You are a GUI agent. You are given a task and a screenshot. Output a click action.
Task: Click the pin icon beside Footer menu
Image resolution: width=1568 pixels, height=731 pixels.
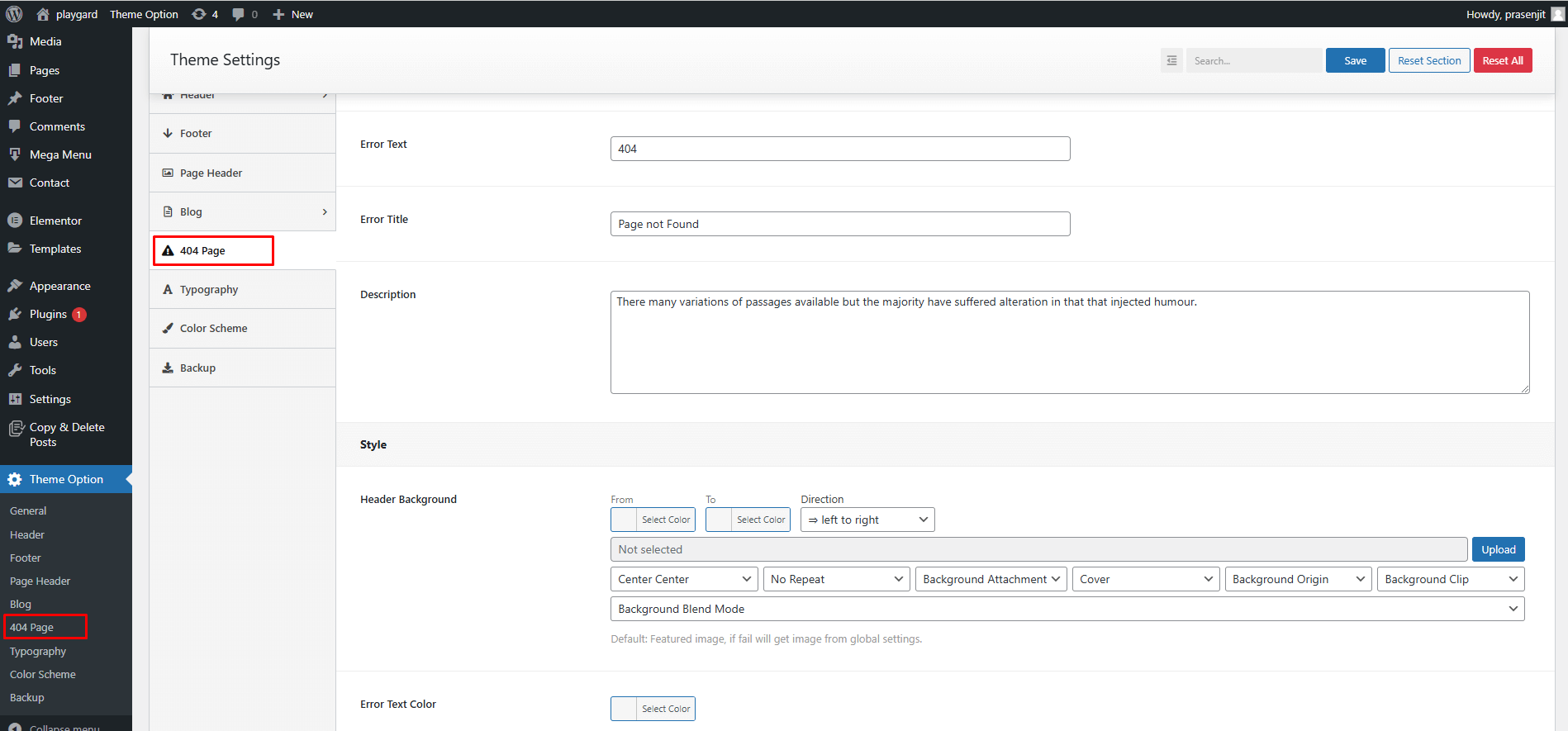click(15, 98)
